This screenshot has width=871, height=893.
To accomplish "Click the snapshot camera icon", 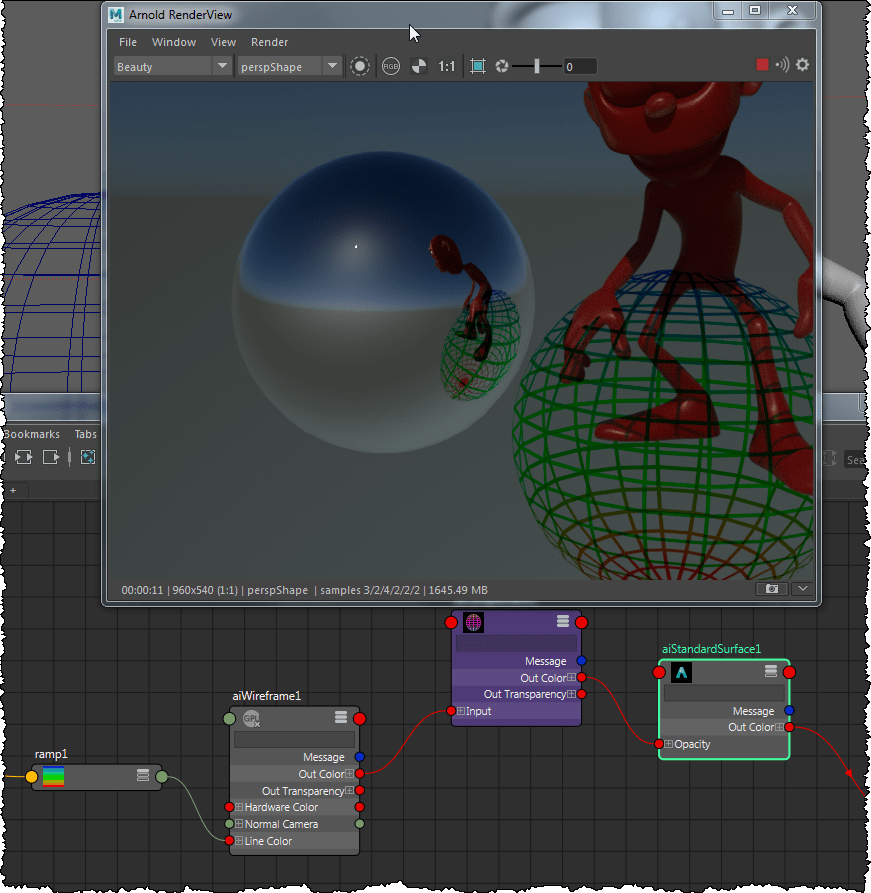I will (x=771, y=590).
